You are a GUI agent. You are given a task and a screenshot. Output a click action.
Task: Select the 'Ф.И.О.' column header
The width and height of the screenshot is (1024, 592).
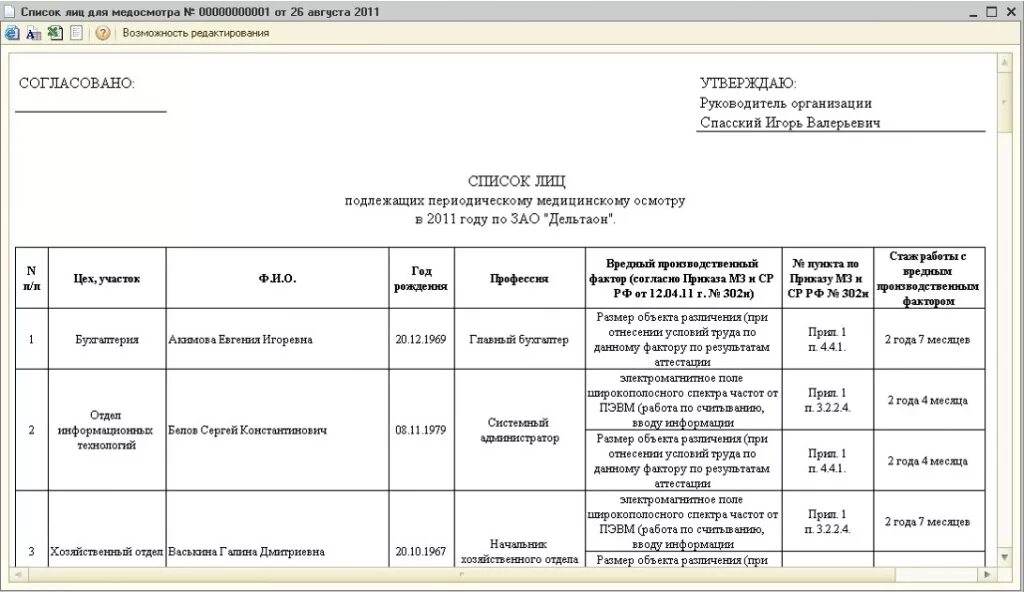click(x=278, y=278)
